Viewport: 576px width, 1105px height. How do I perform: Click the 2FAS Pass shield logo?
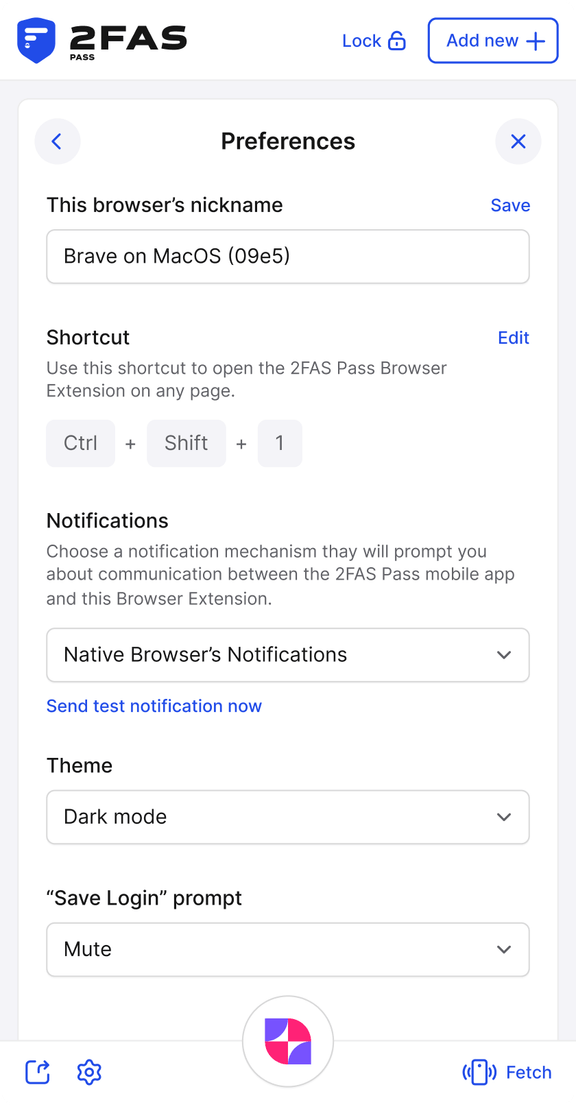(x=33, y=40)
